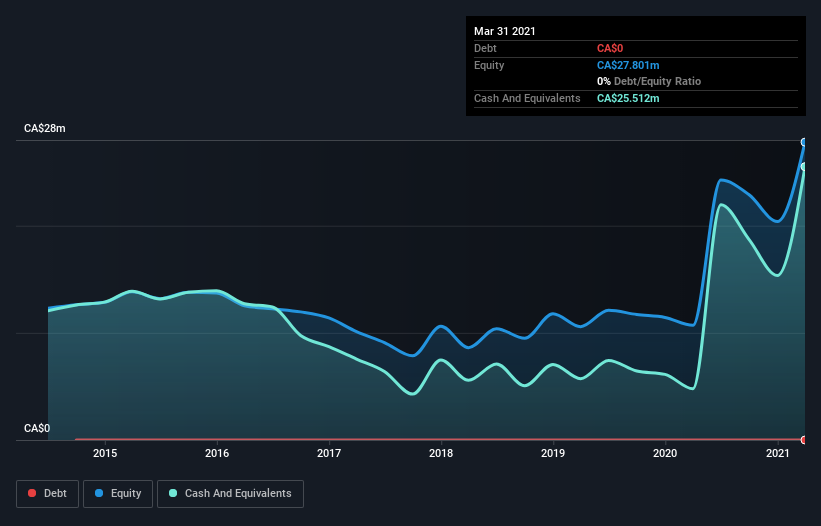Screen dimensions: 821x526
Task: Click the teal Cash legend dot
Action: [x=173, y=493]
